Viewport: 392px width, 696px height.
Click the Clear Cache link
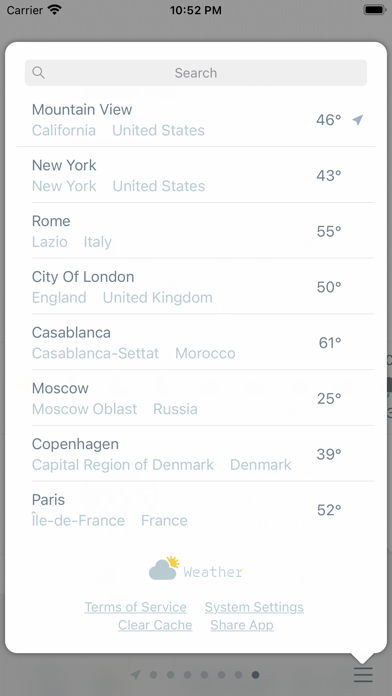pos(155,625)
